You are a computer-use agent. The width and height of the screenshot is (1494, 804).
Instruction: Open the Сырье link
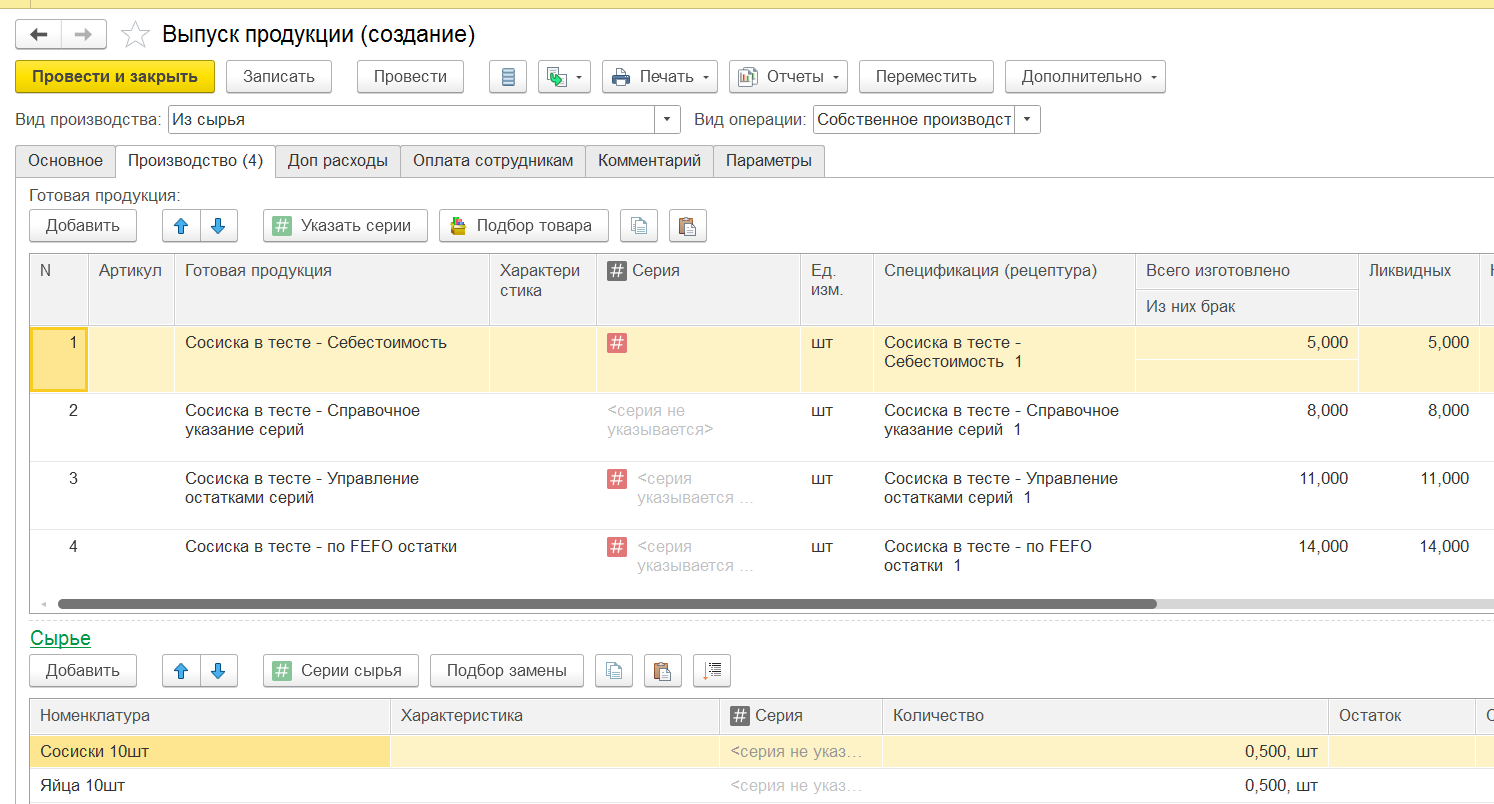(x=60, y=638)
